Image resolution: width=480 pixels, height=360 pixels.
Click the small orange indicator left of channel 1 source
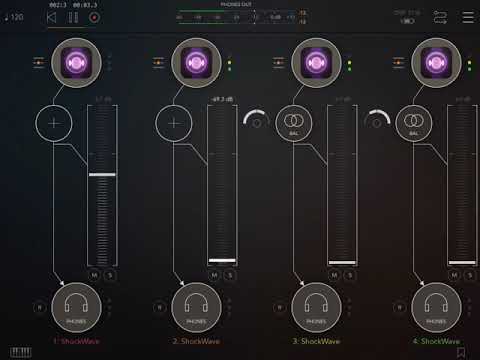pyautogui.click(x=39, y=63)
